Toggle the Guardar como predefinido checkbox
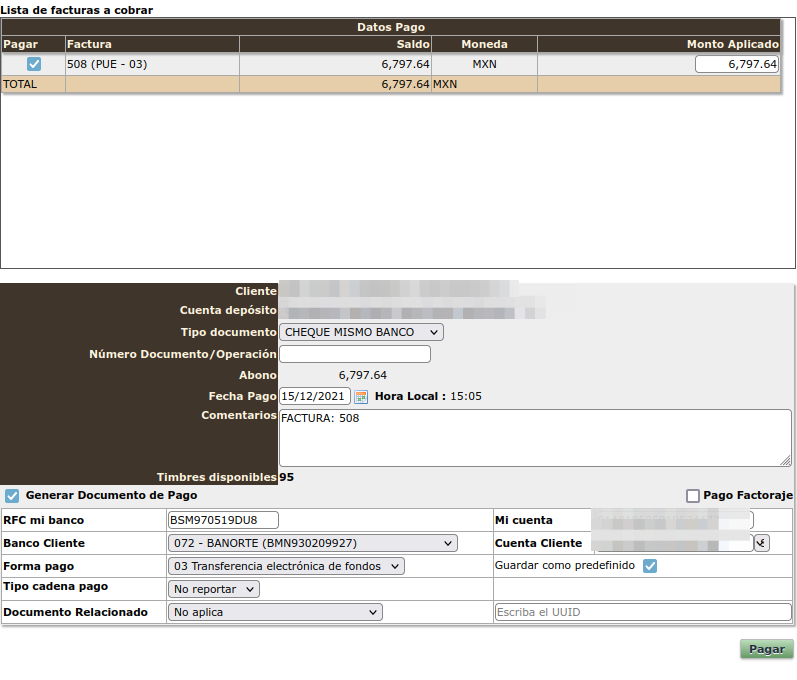 (650, 566)
